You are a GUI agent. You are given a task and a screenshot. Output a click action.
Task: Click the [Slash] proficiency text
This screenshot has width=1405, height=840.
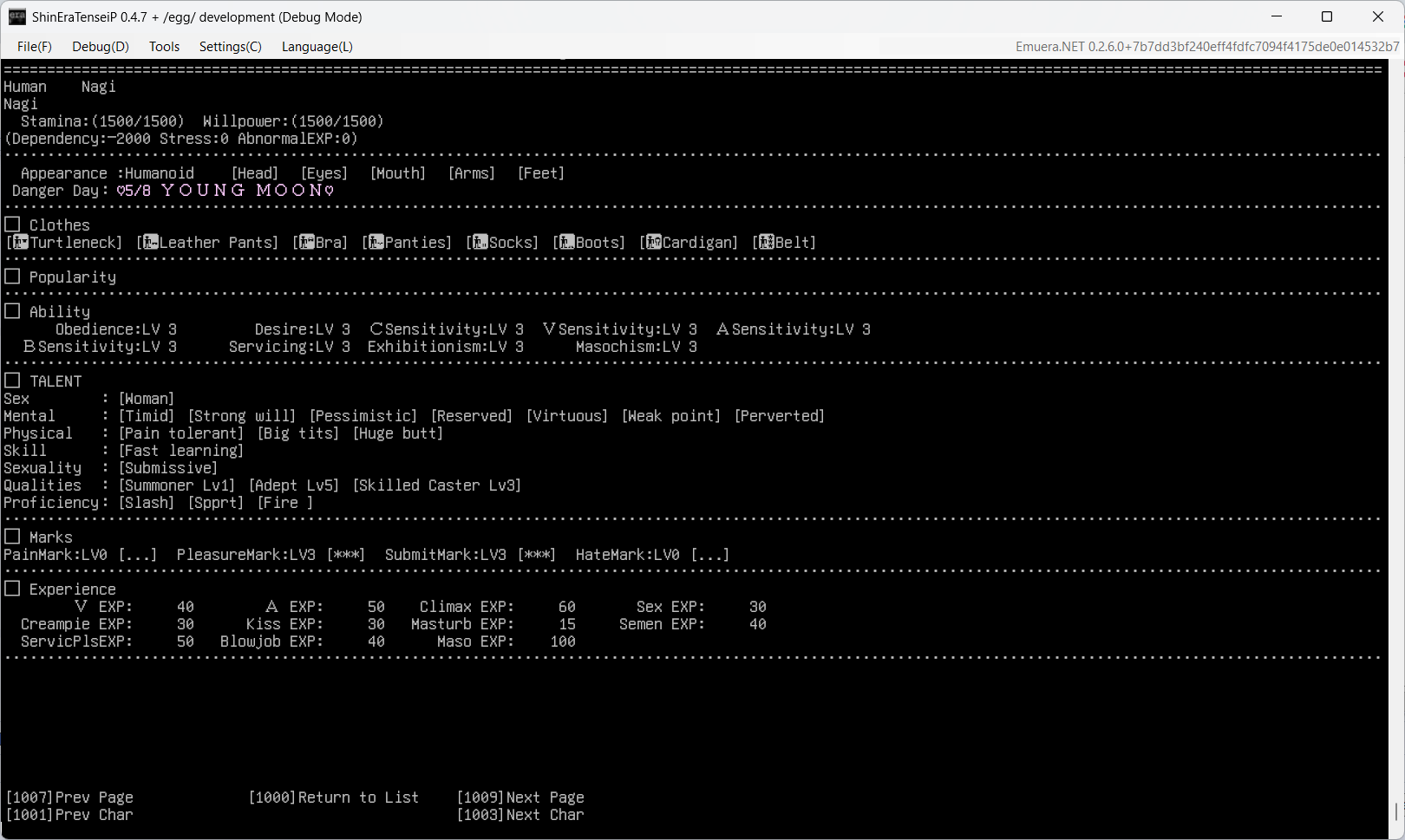coord(147,503)
